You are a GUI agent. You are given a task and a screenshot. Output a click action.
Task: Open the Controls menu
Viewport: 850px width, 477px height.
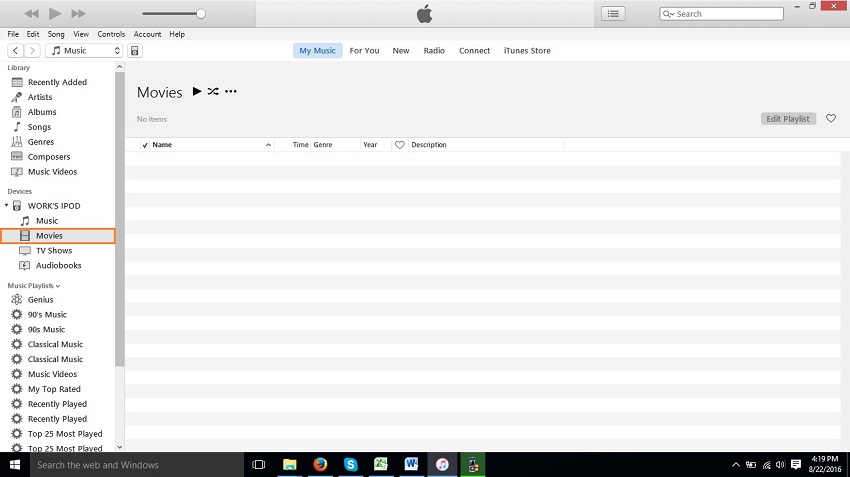coord(111,34)
